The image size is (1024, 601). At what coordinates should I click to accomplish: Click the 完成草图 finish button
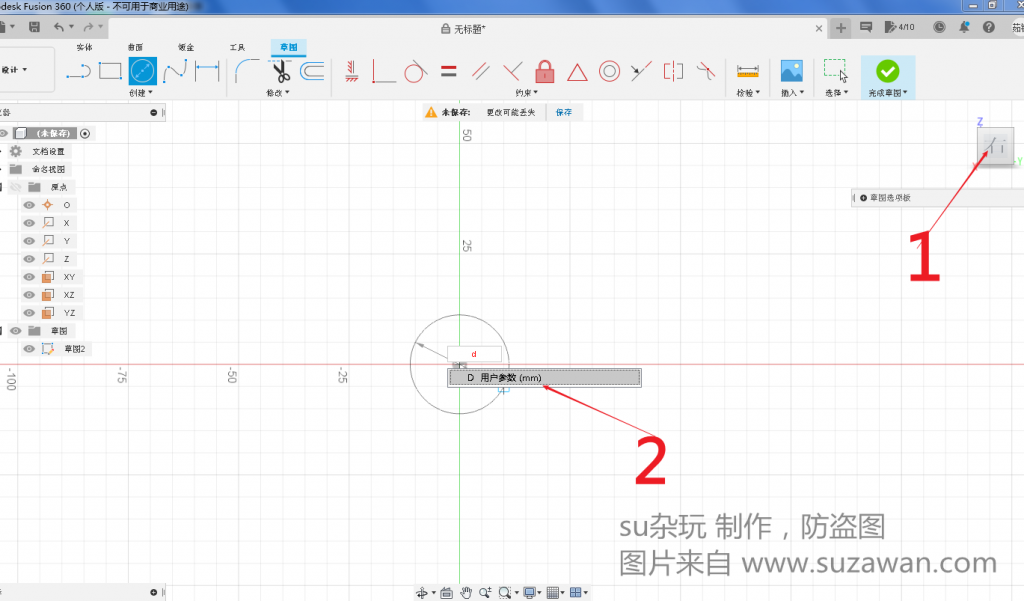[x=888, y=77]
